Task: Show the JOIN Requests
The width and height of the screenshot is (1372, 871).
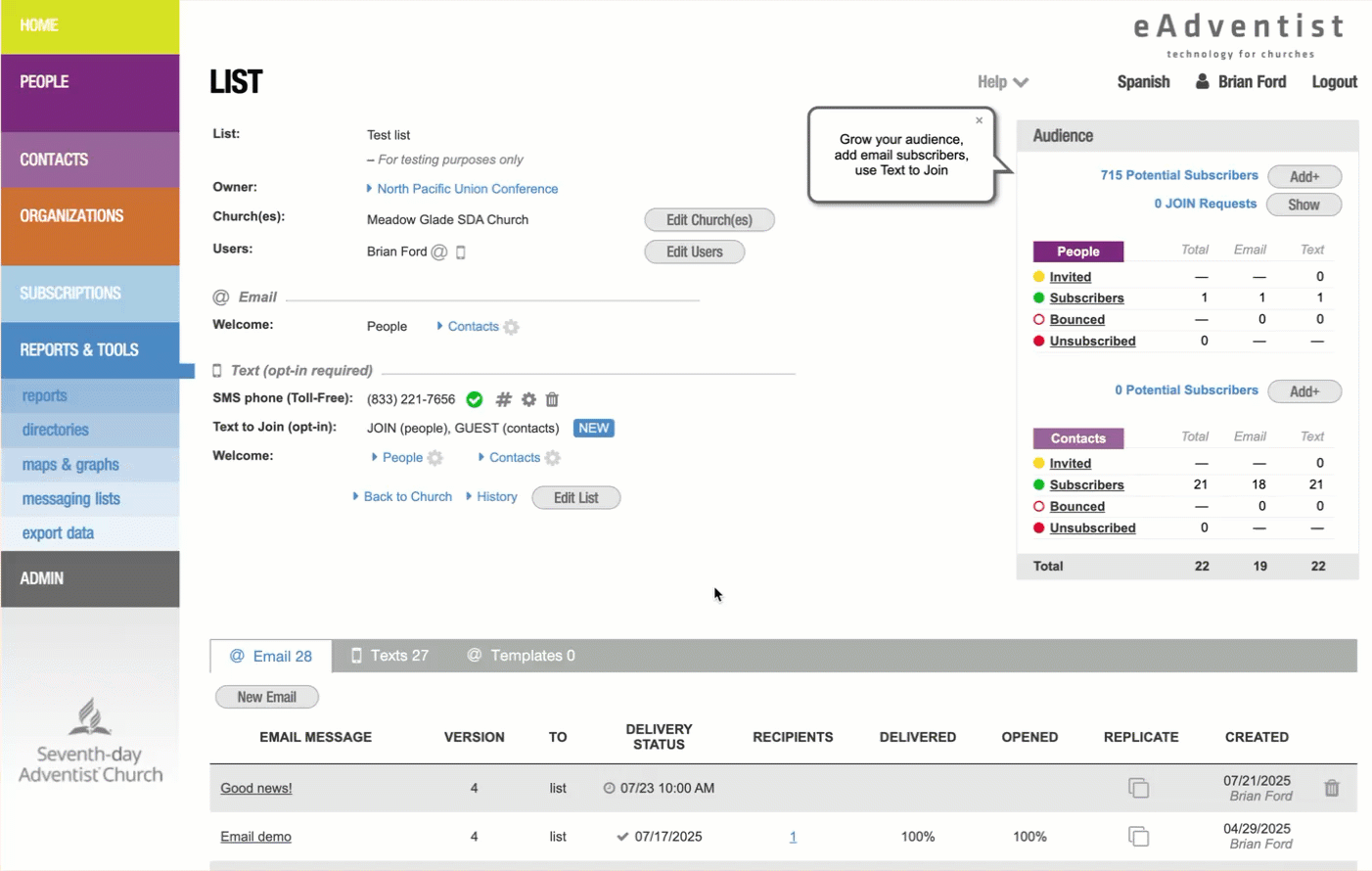Action: pos(1303,206)
